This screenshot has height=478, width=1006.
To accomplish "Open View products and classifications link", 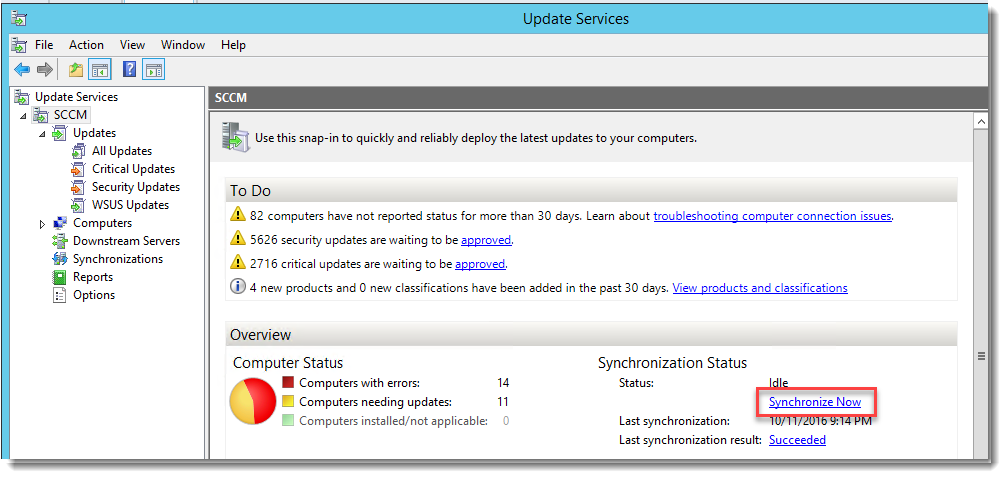I will tap(759, 288).
